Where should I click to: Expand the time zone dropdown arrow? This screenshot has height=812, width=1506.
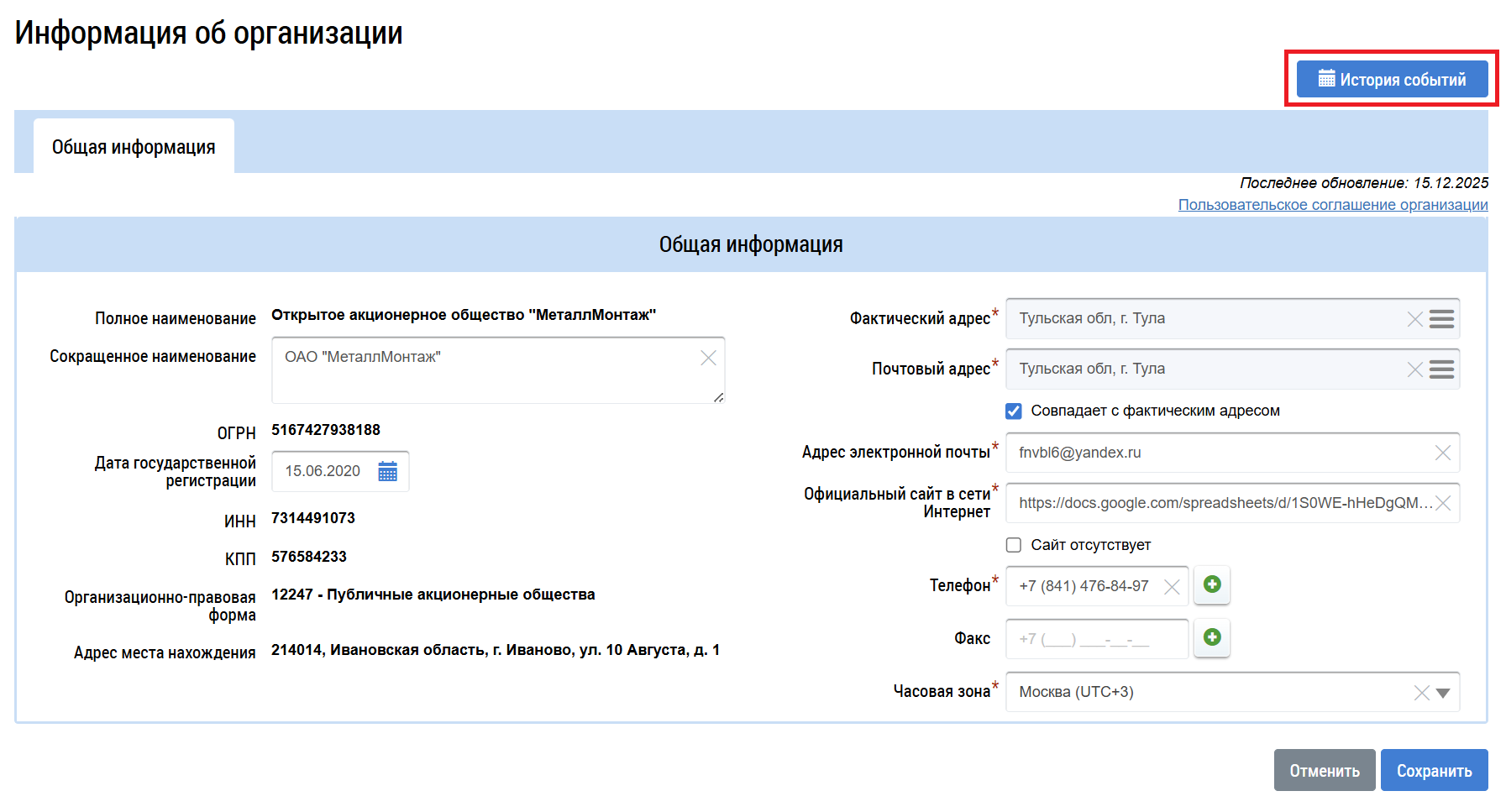1443,693
